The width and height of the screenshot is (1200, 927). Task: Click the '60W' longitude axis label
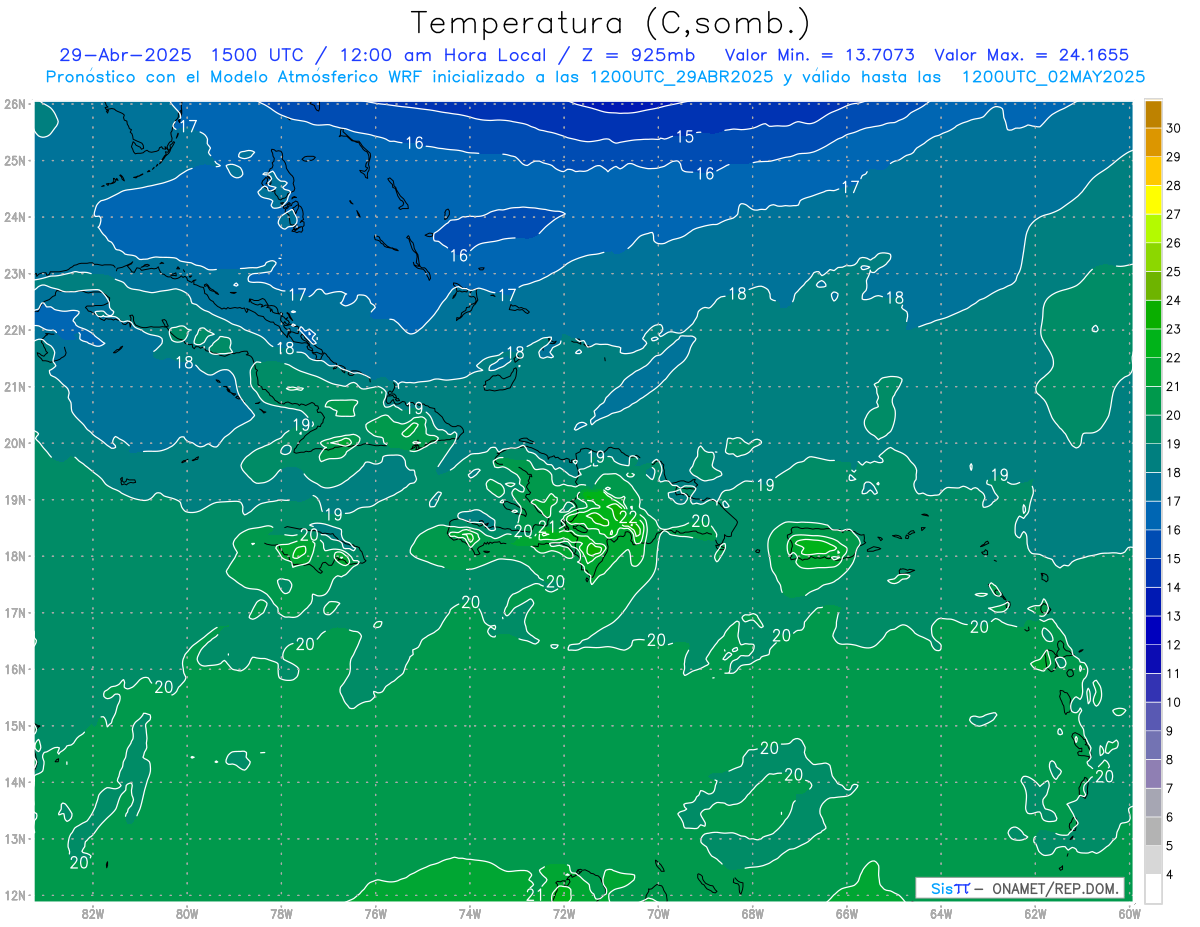point(1129,913)
